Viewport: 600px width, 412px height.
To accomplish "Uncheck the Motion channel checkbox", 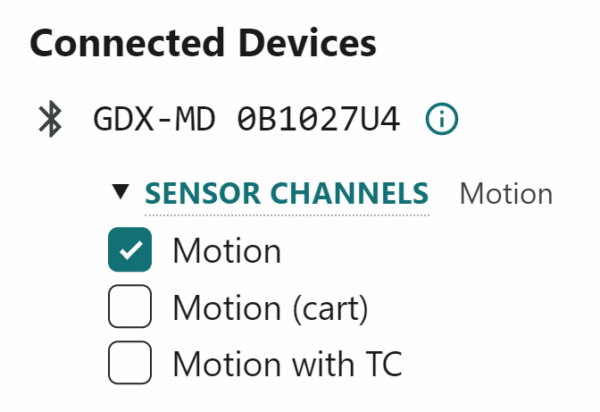I will click(x=130, y=251).
